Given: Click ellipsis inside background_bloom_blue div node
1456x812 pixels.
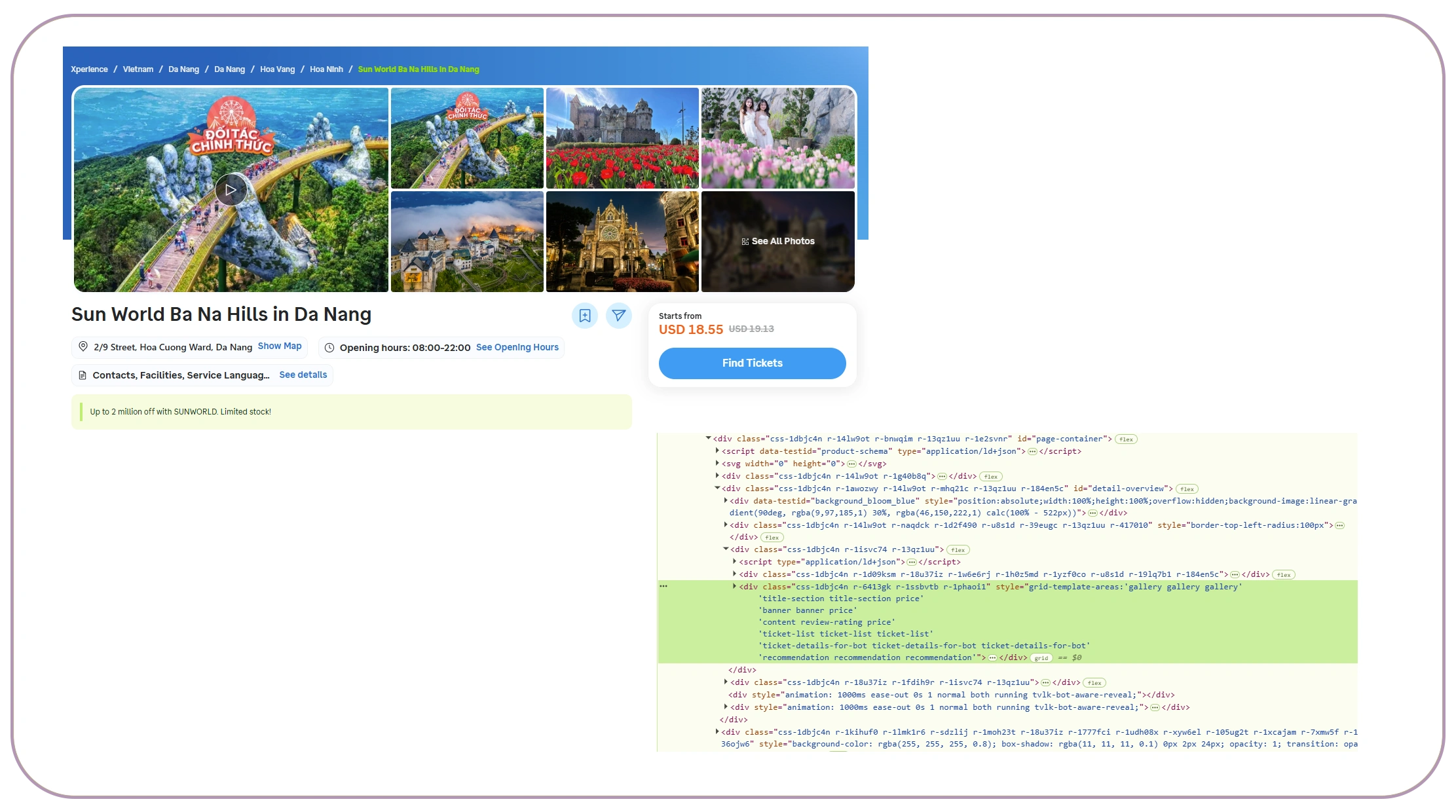Looking at the screenshot, I should (1092, 513).
